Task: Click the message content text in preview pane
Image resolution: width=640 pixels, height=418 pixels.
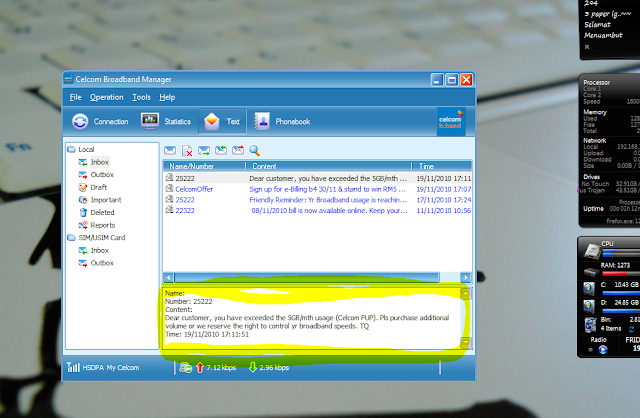Action: tap(307, 322)
